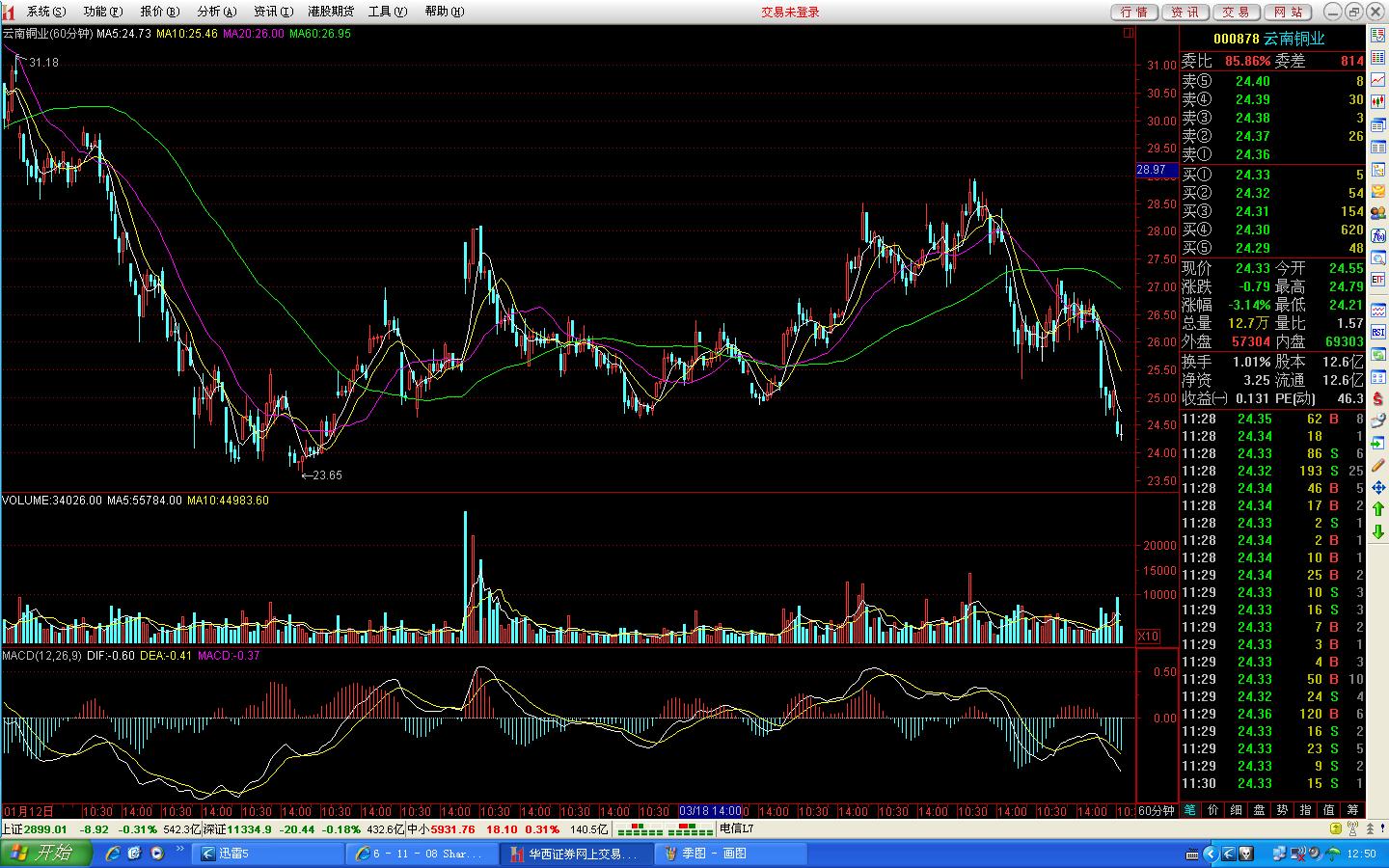Click the green arrow login sidebar icon
Screen dimensions: 1389x868
pos(1377,443)
